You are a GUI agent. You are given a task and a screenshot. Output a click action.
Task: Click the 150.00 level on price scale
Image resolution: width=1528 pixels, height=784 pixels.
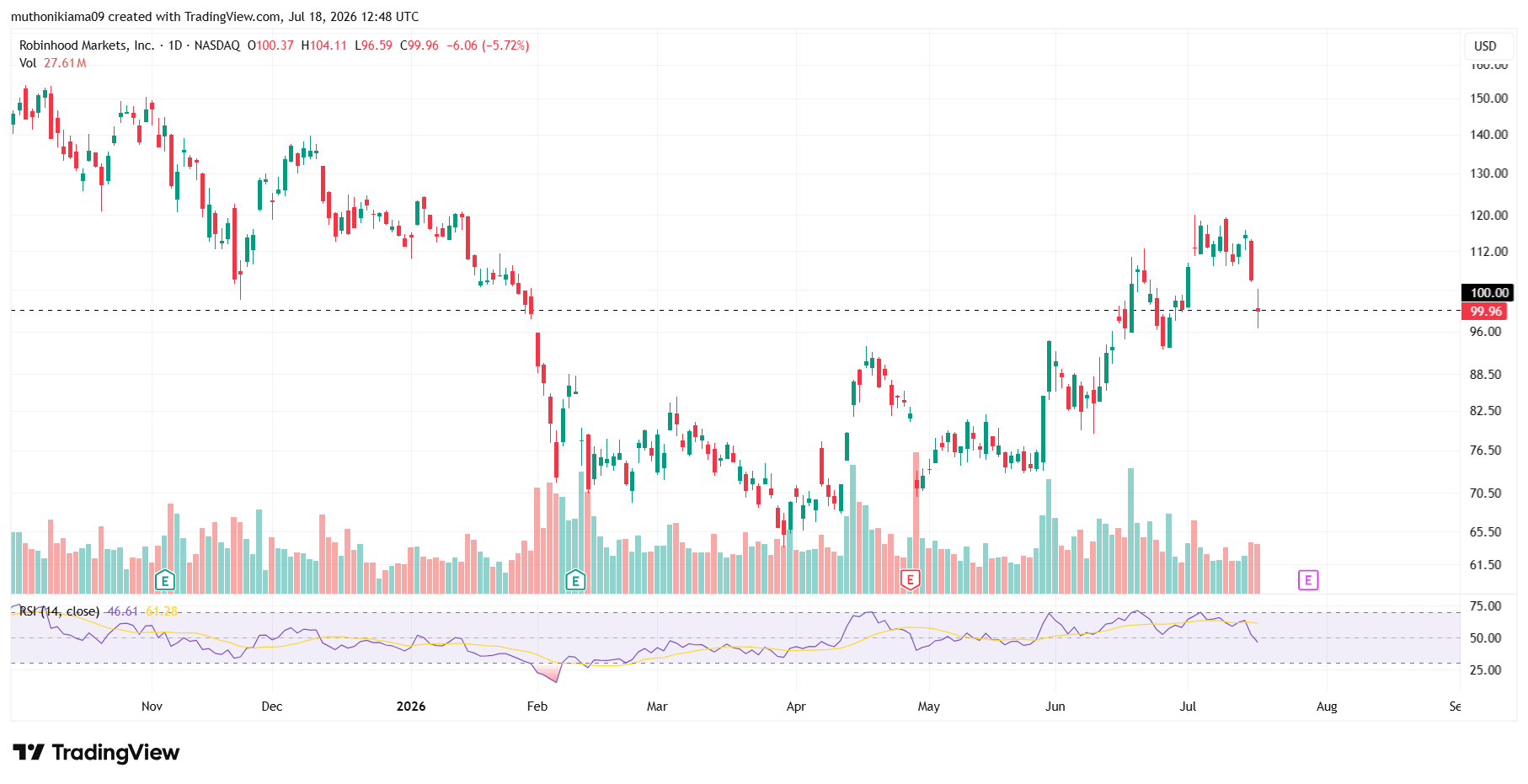1488,99
